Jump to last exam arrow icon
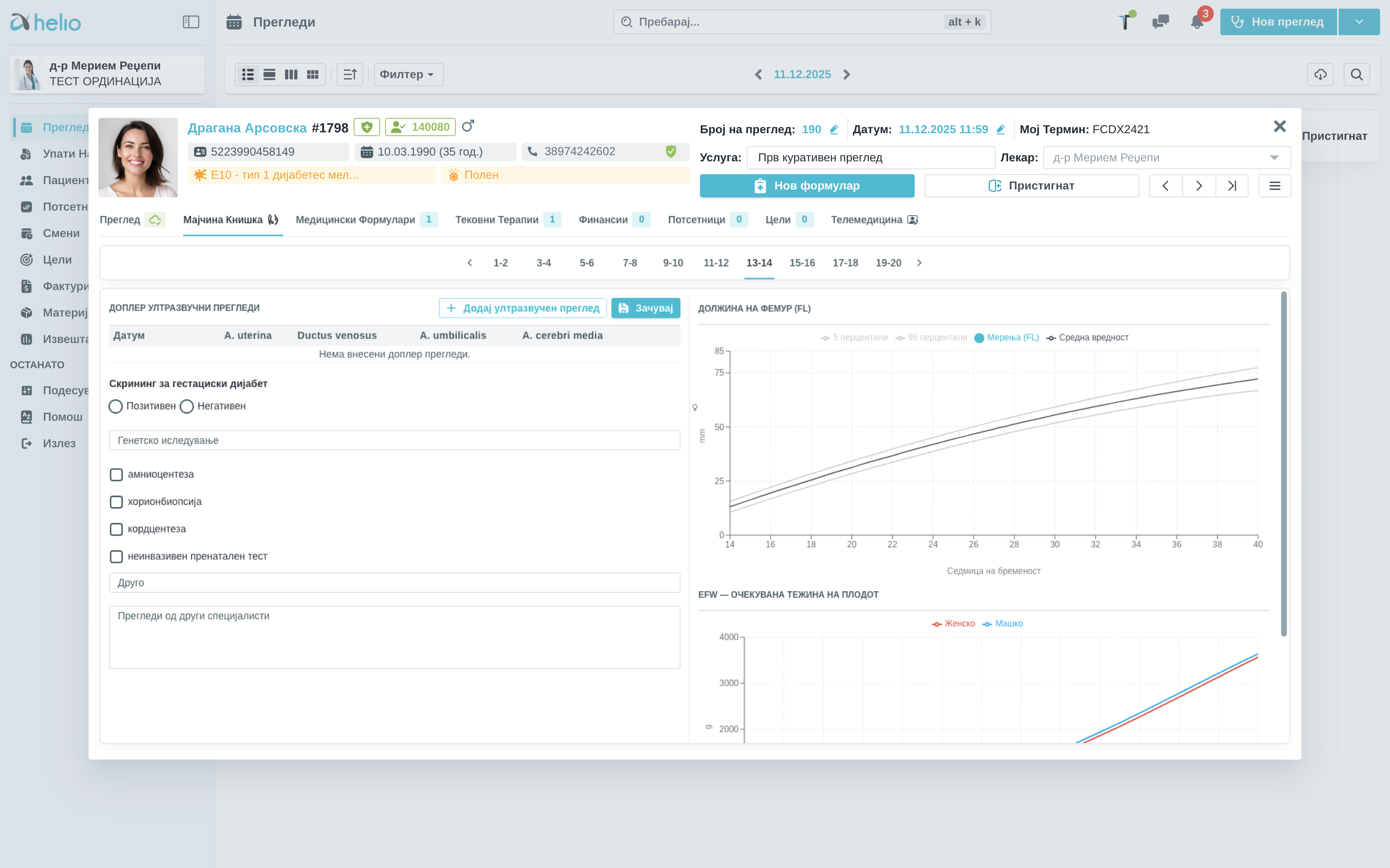This screenshot has height=868, width=1390. pos(1232,186)
